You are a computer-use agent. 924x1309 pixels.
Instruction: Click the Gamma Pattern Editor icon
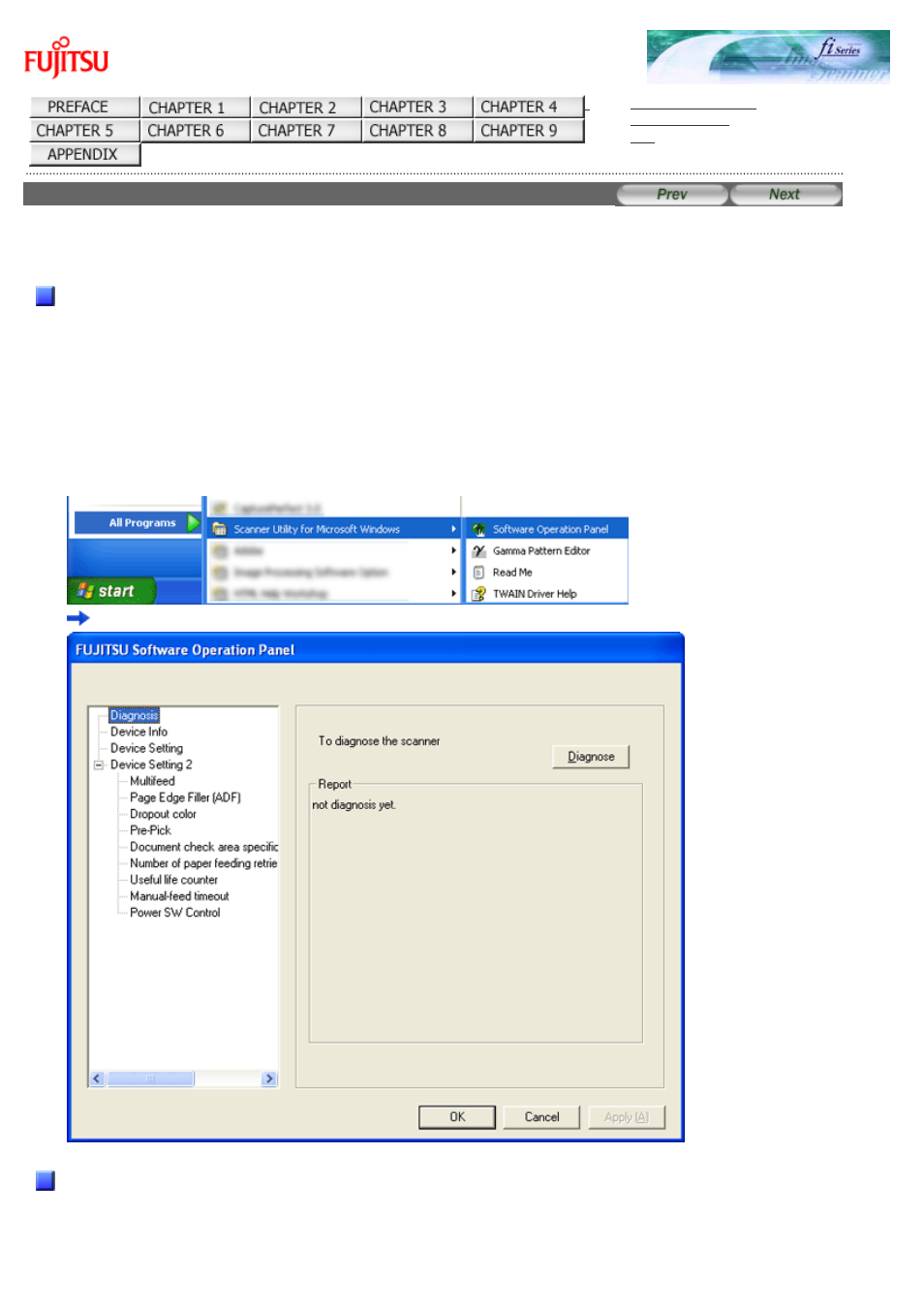[x=478, y=550]
